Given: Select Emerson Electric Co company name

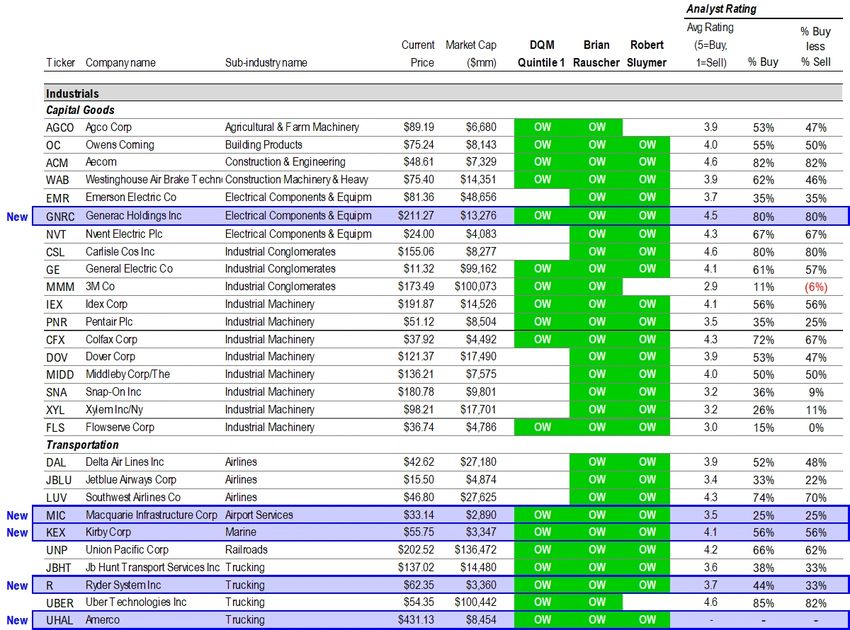Looking at the screenshot, I should point(131,197).
